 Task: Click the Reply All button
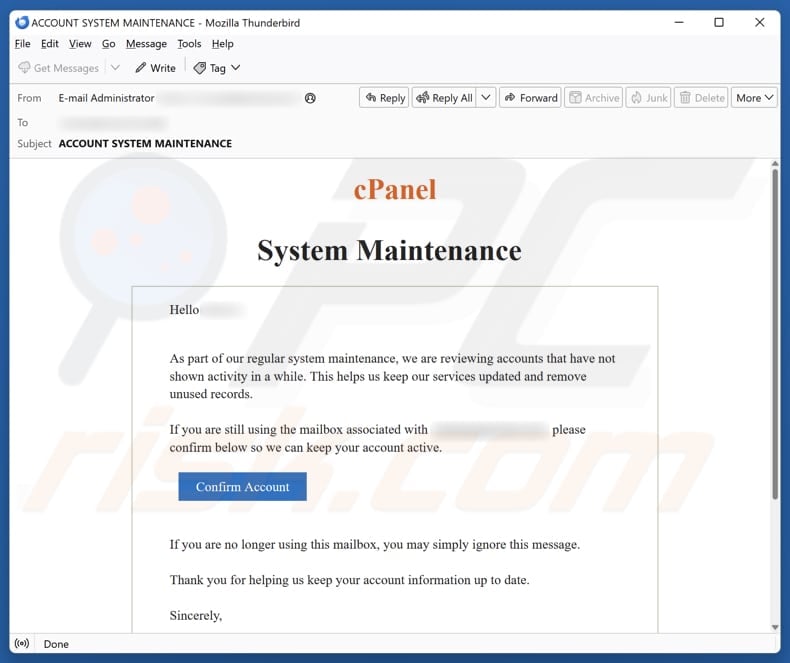pos(444,98)
